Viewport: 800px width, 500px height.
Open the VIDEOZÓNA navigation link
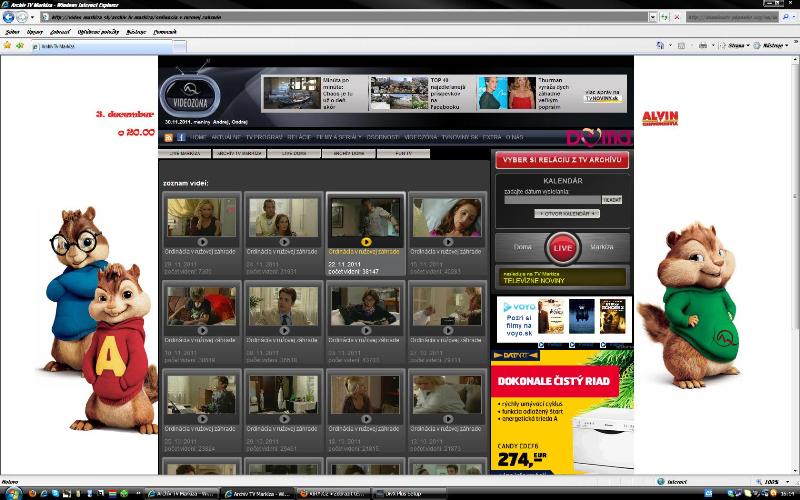click(x=420, y=137)
